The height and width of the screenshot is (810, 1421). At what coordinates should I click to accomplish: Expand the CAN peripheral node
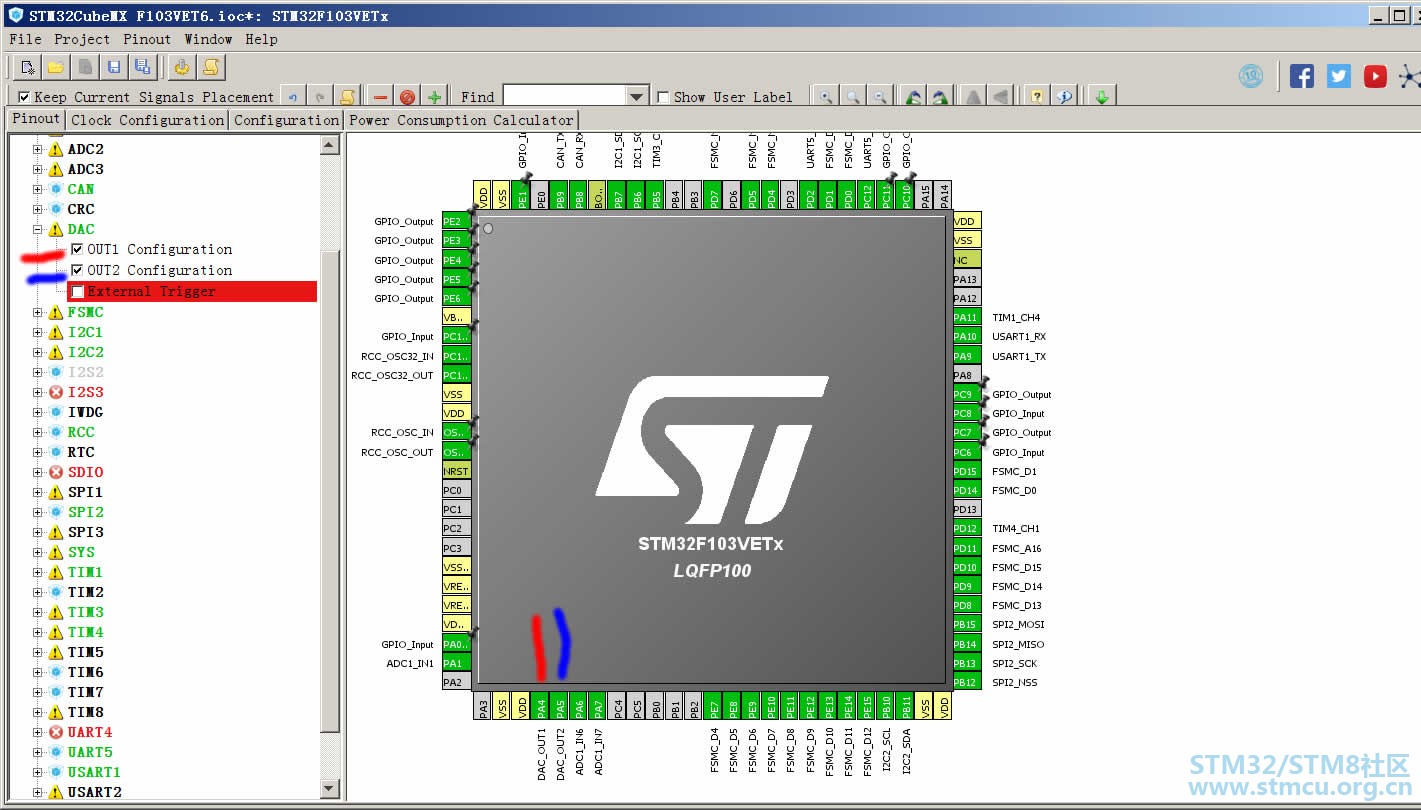click(38, 189)
